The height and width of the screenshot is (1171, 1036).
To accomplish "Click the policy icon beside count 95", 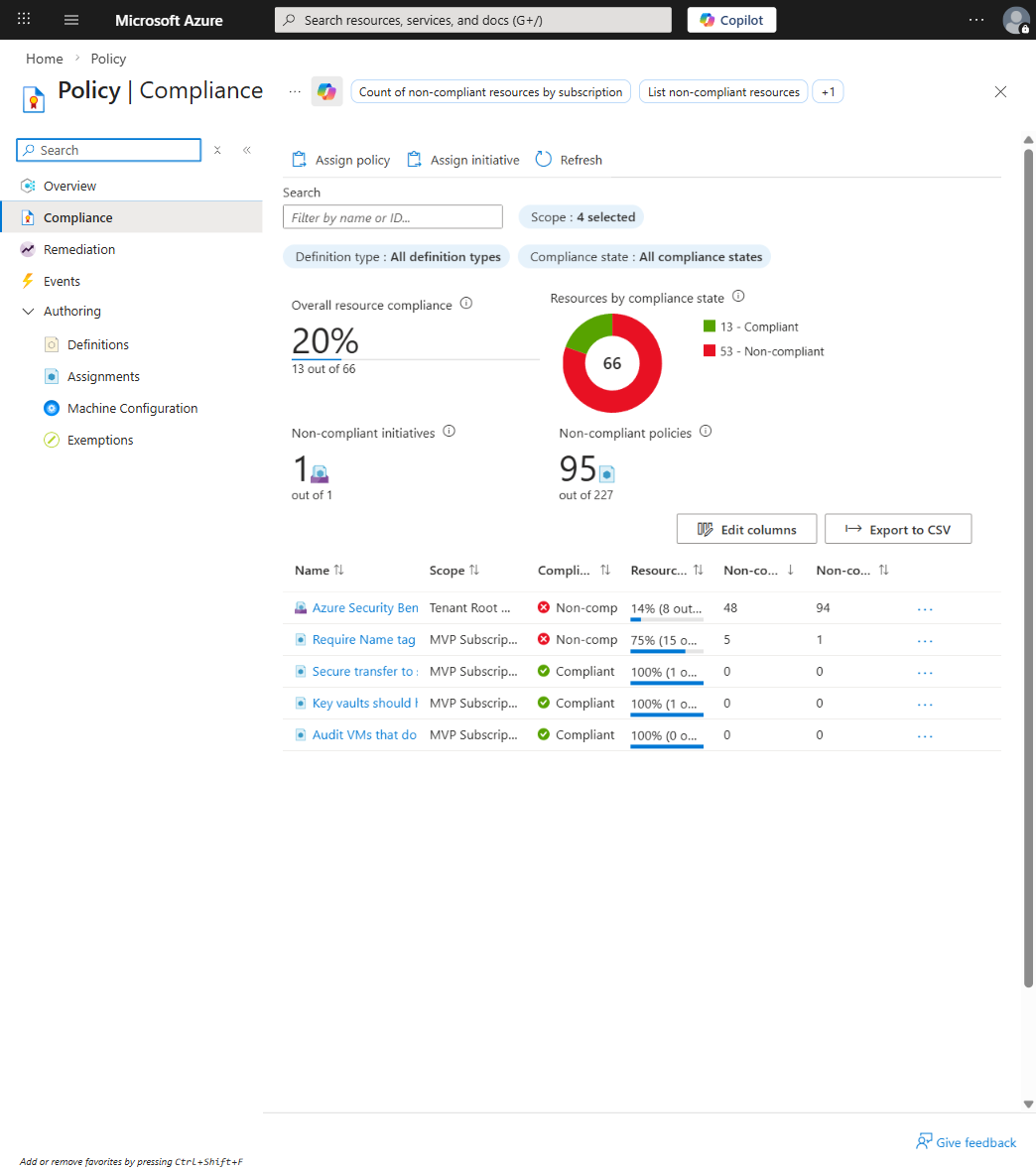I will coord(607,473).
